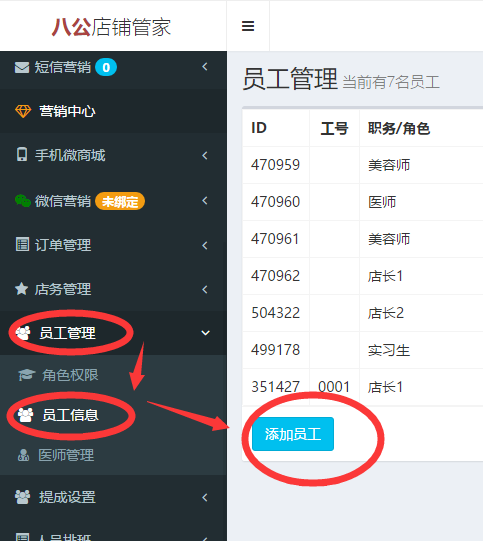Click the doctor icon beside 医师管理
This screenshot has height=541, width=483.
point(23,455)
